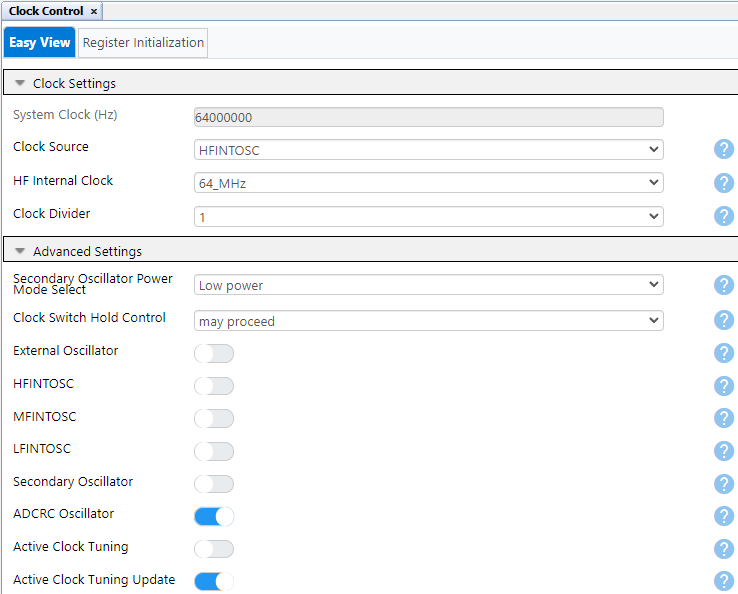Open the Clock Source dropdown
Screen dimensions: 738x594
428,150
